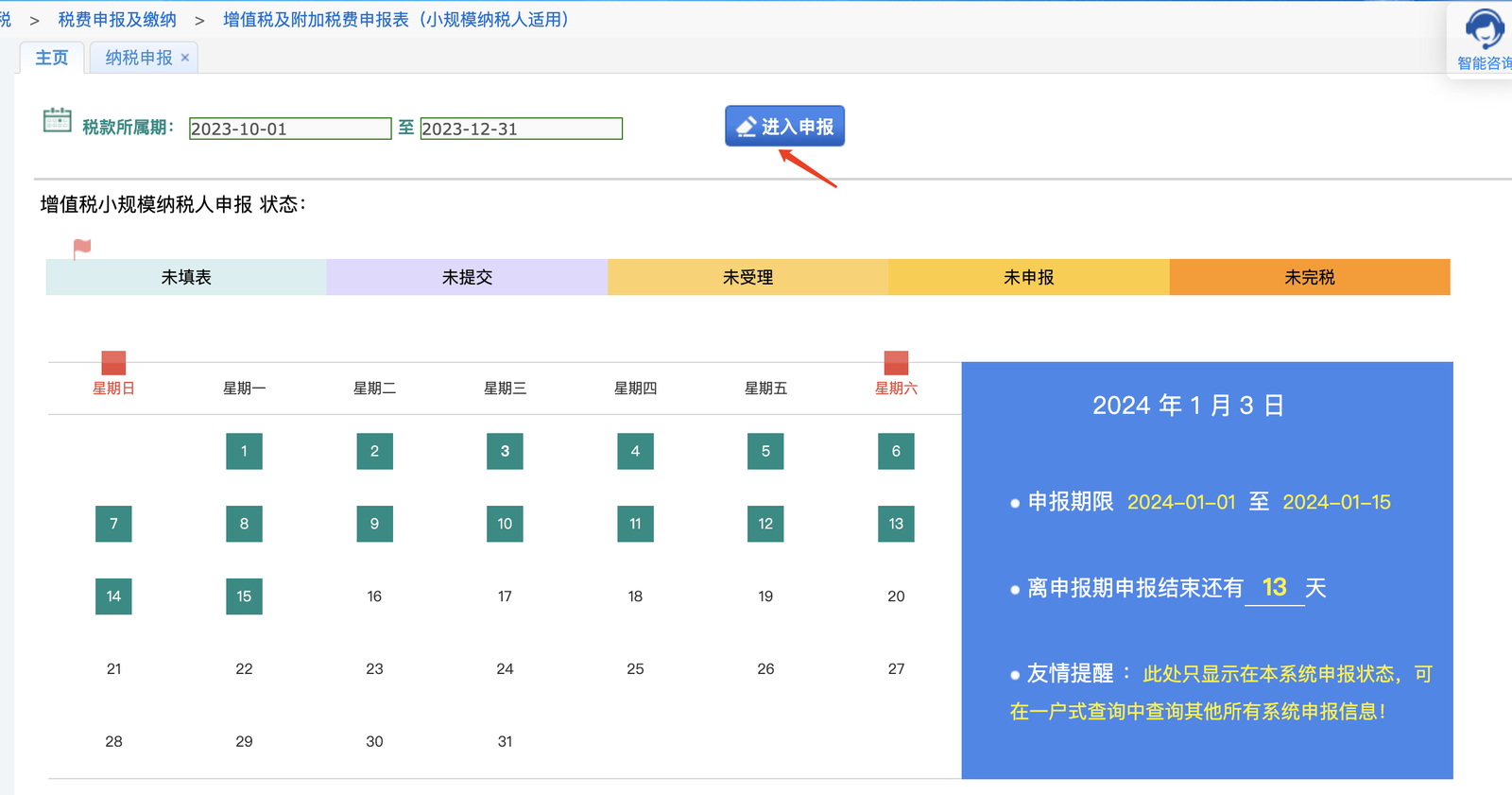Screen dimensions: 1512x795
Task: Select calendar day 6
Action: click(896, 451)
